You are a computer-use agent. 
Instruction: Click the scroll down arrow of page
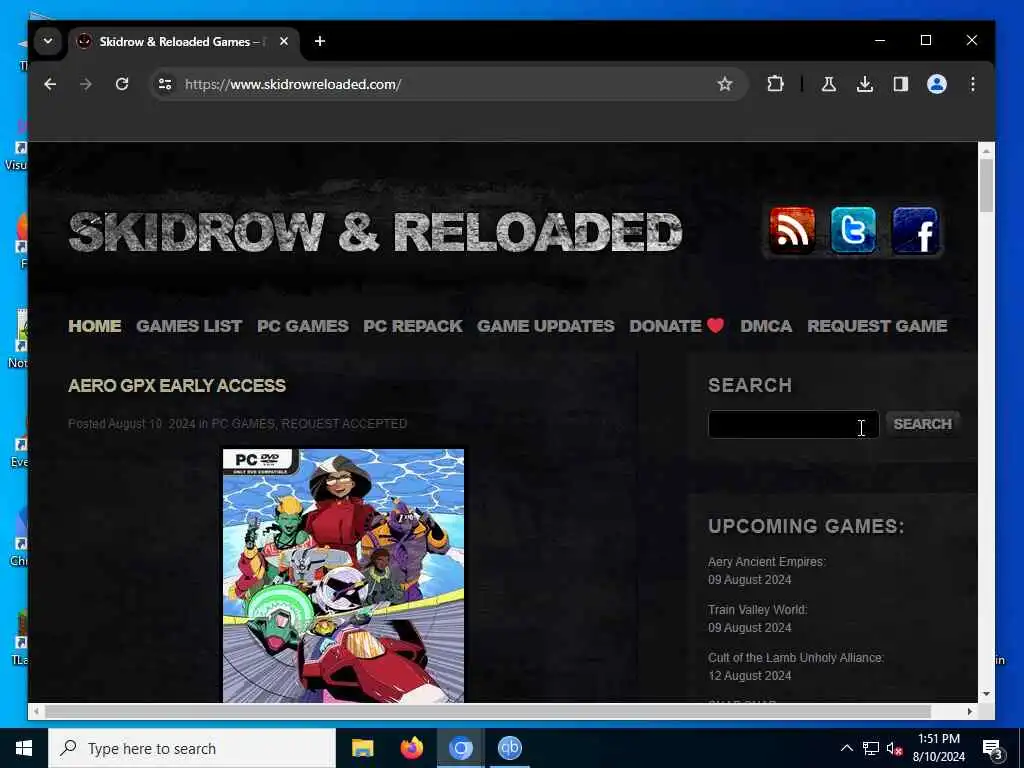(x=986, y=694)
